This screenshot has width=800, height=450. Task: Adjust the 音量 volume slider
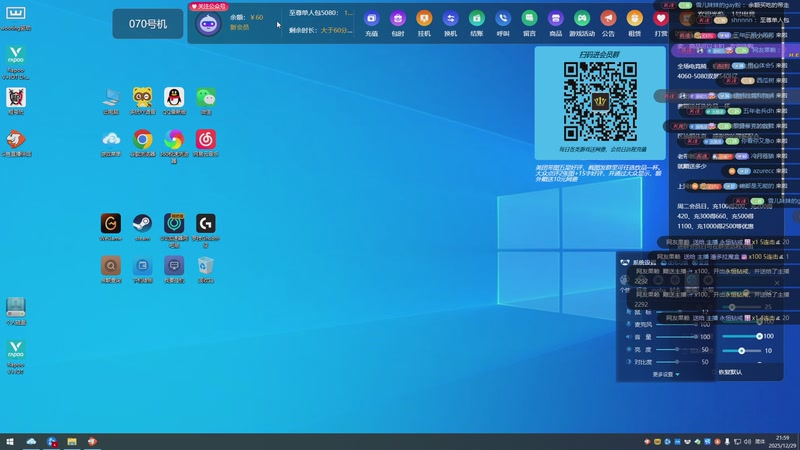click(677, 337)
